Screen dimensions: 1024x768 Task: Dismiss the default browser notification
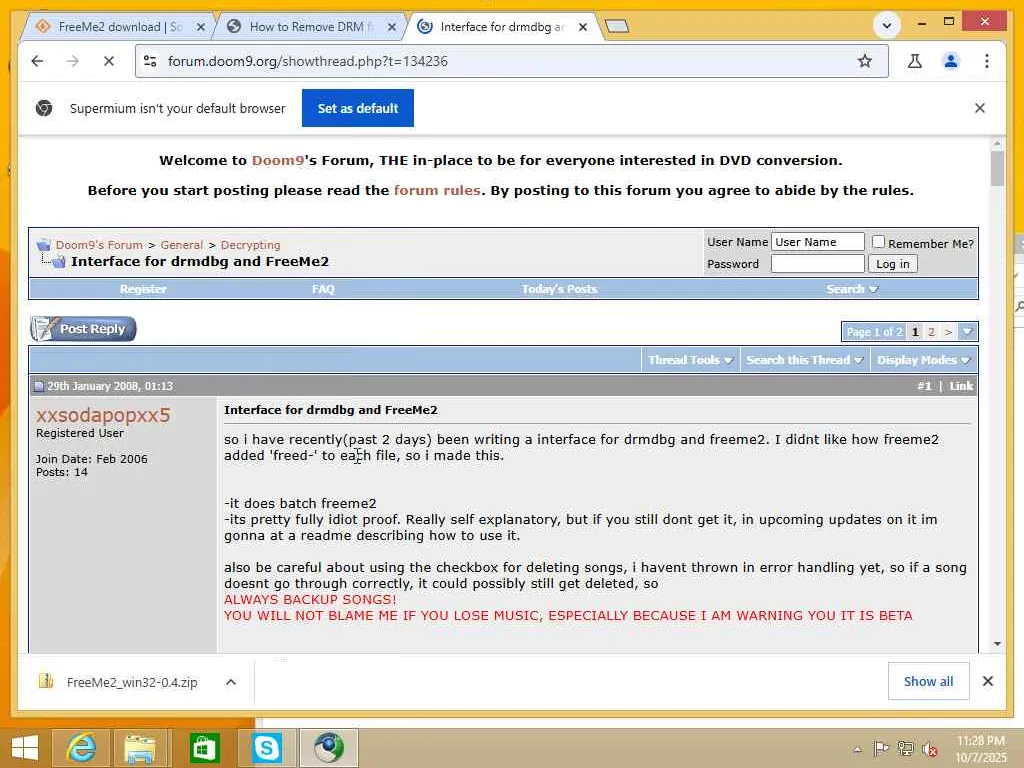[x=980, y=108]
